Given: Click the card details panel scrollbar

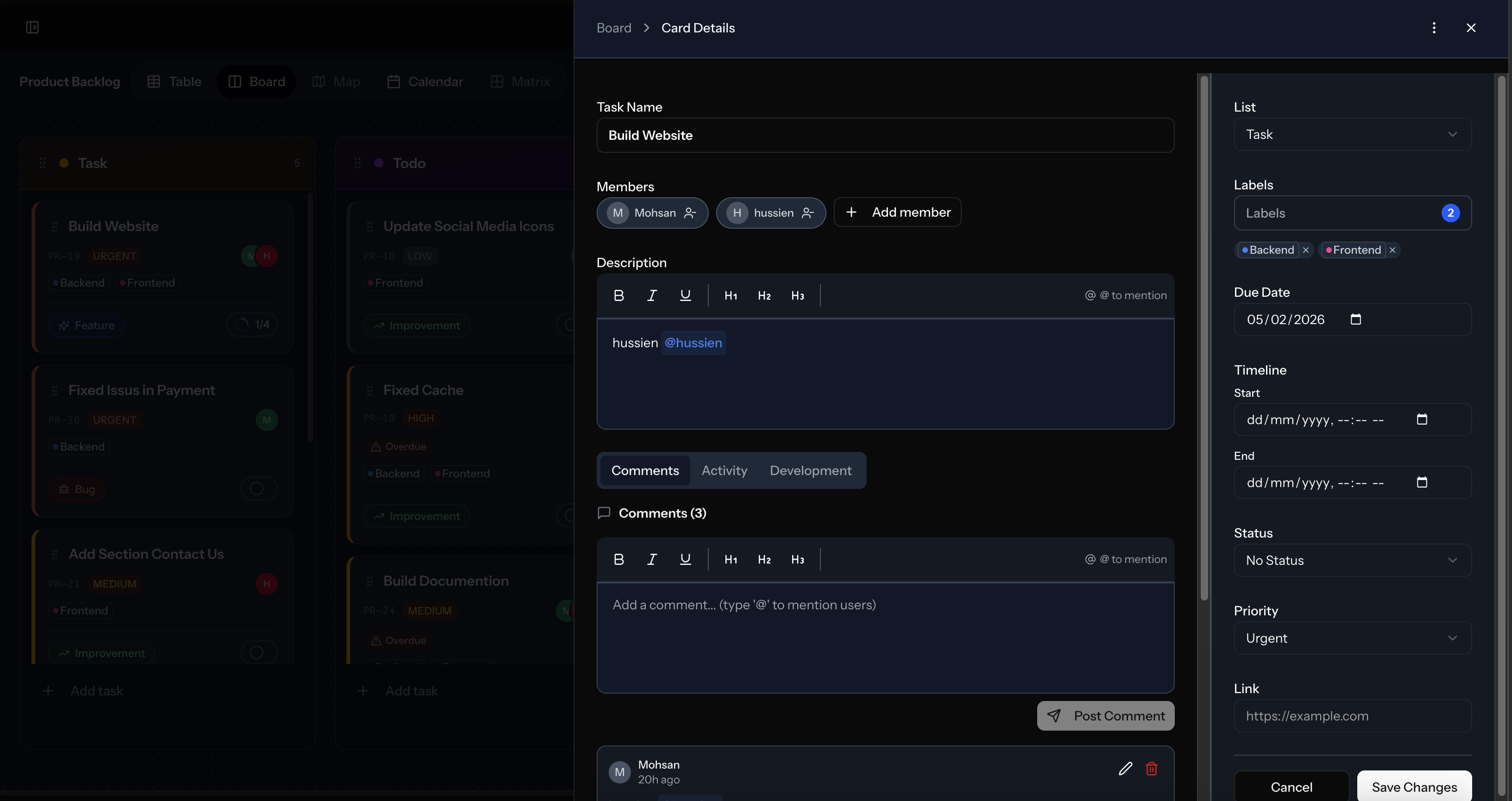Looking at the screenshot, I should (1204, 338).
